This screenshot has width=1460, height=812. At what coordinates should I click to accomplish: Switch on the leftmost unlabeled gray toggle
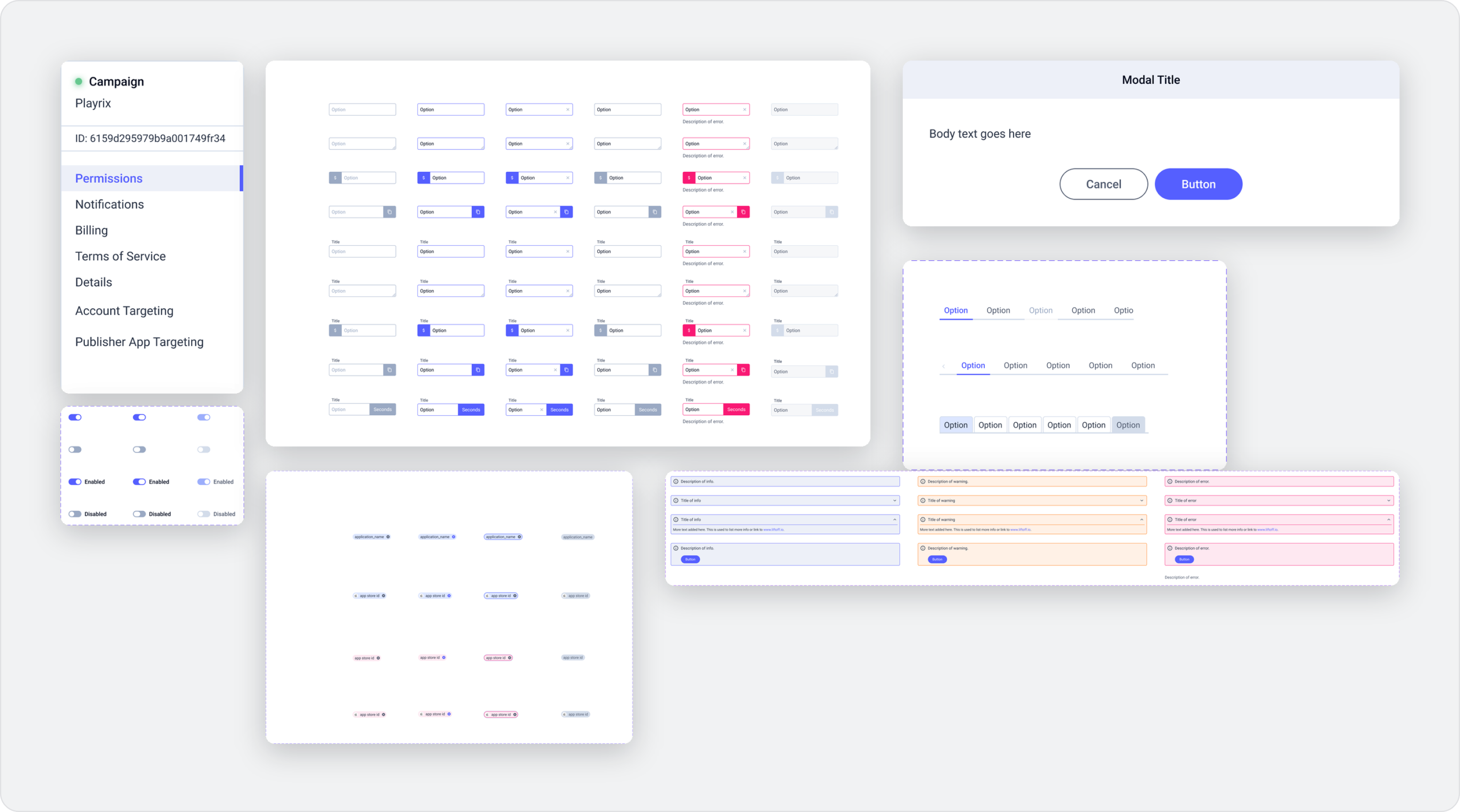tap(75, 450)
